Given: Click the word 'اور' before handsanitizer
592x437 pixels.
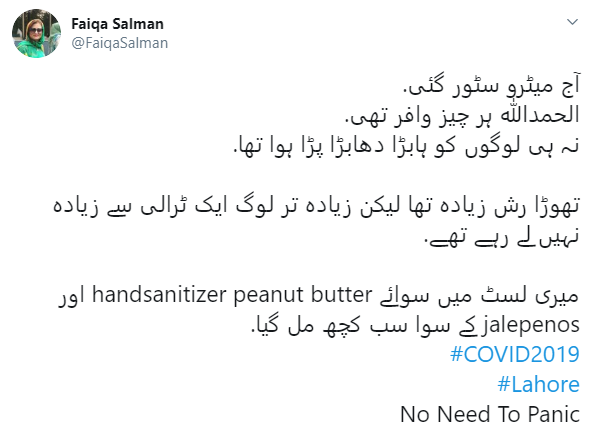Looking at the screenshot, I should point(71,296).
